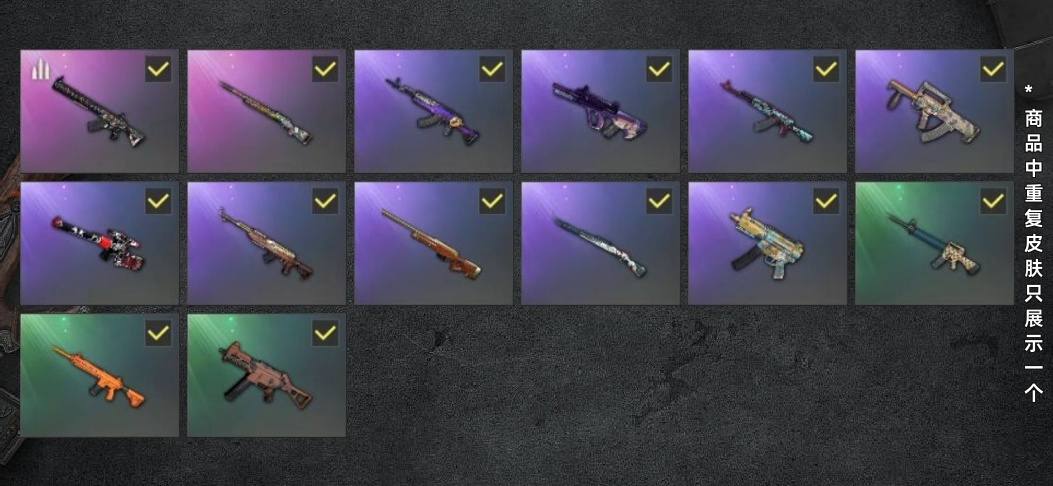1053x486 pixels.
Task: Select the red and black sniper rifle skin
Action: tap(99, 243)
